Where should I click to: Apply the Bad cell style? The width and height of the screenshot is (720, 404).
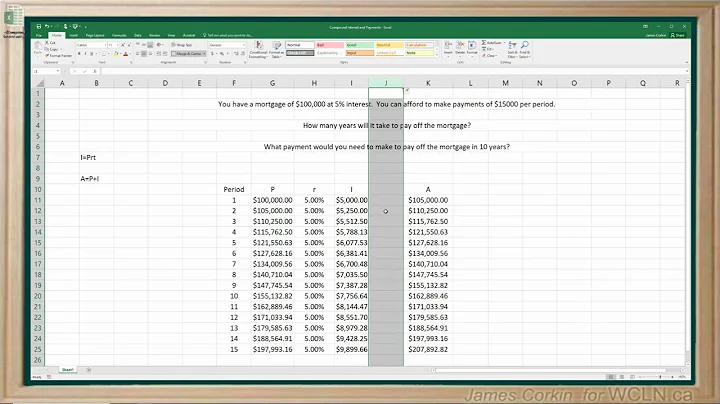(x=330, y=45)
